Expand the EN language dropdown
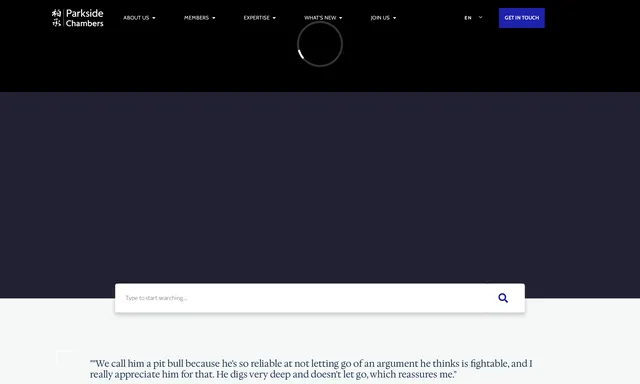 point(473,18)
